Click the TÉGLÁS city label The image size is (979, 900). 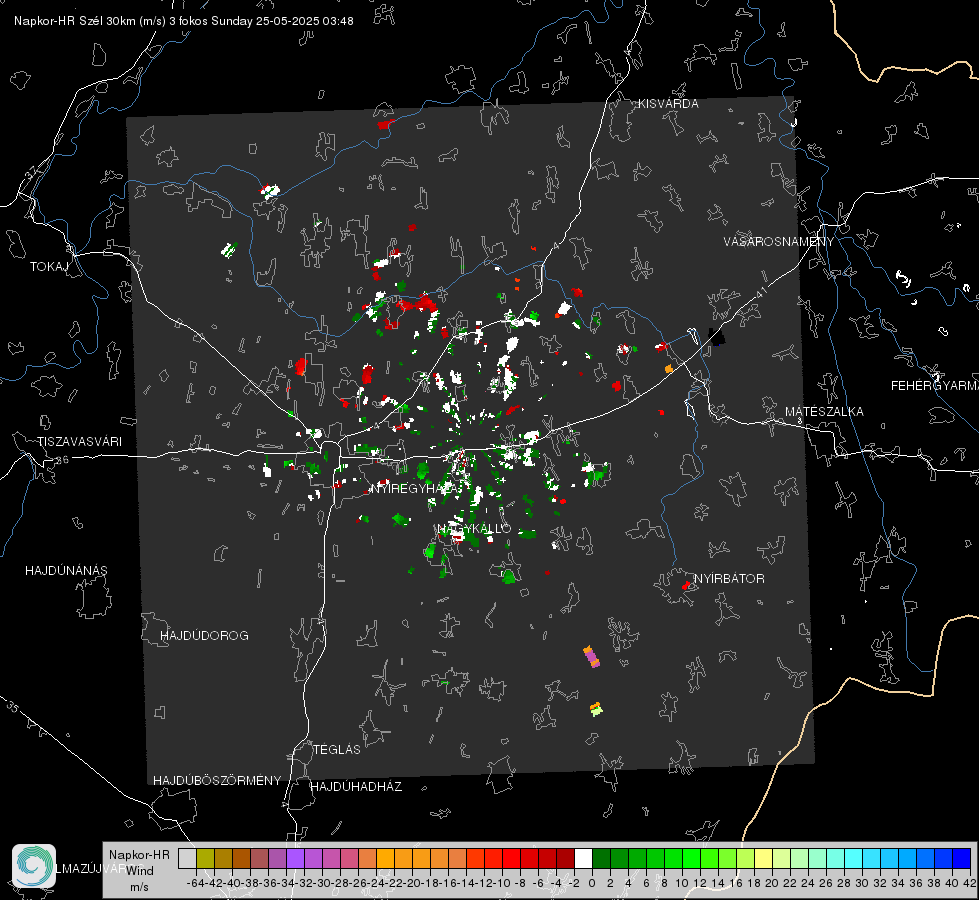(337, 749)
